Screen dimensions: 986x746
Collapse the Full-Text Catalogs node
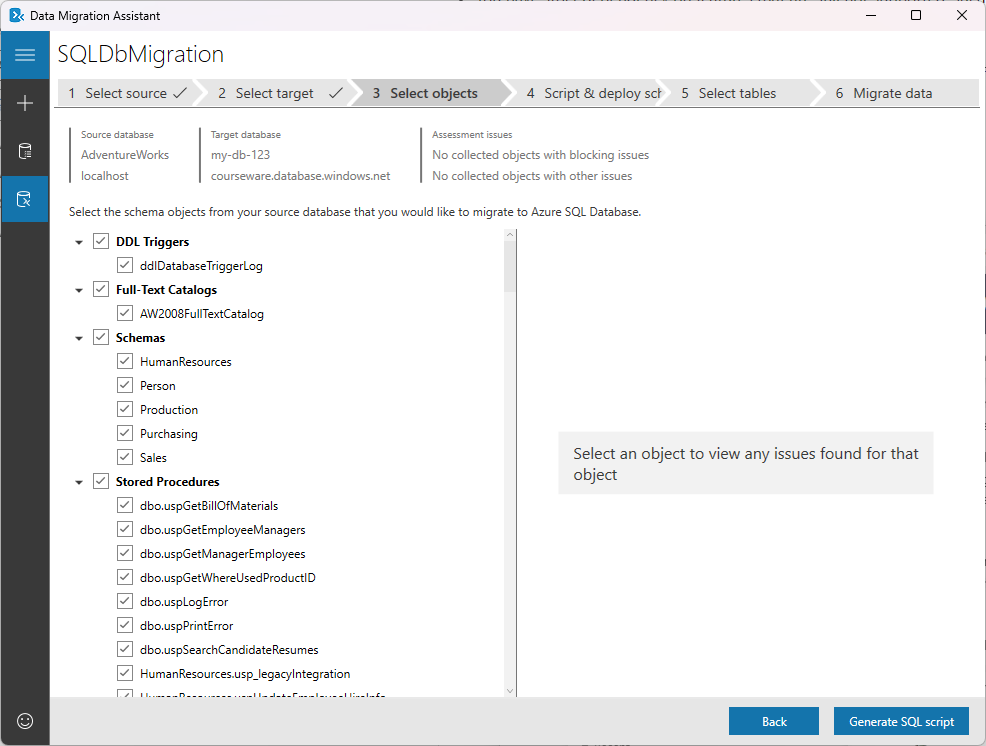click(79, 289)
